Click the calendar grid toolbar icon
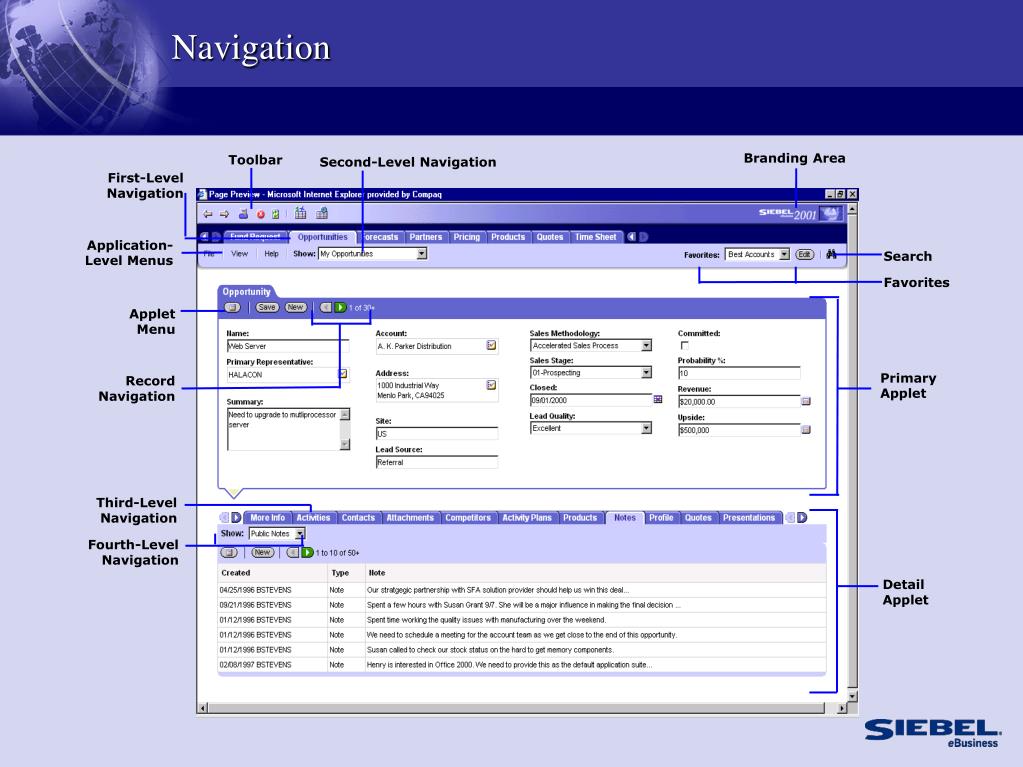This screenshot has height=767, width=1023. coord(300,213)
